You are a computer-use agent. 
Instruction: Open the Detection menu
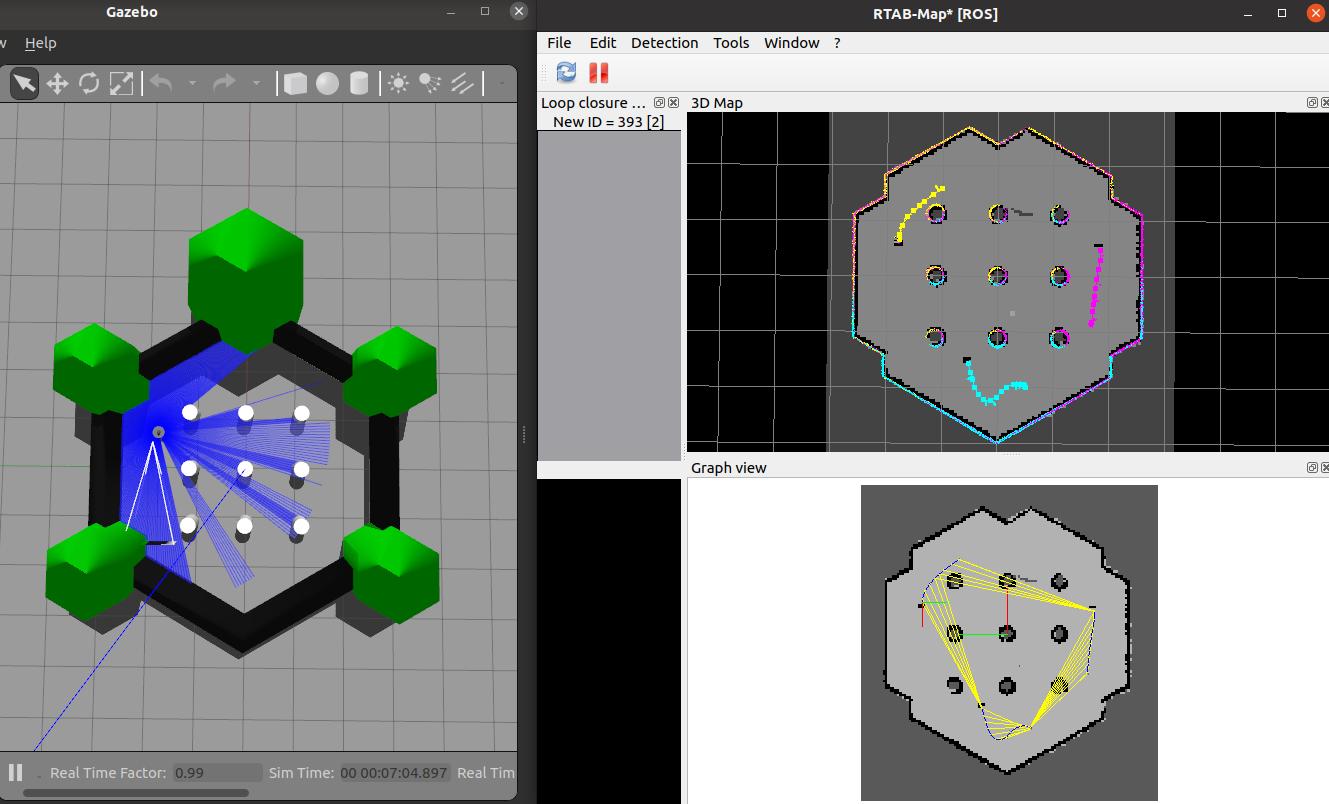click(x=664, y=43)
